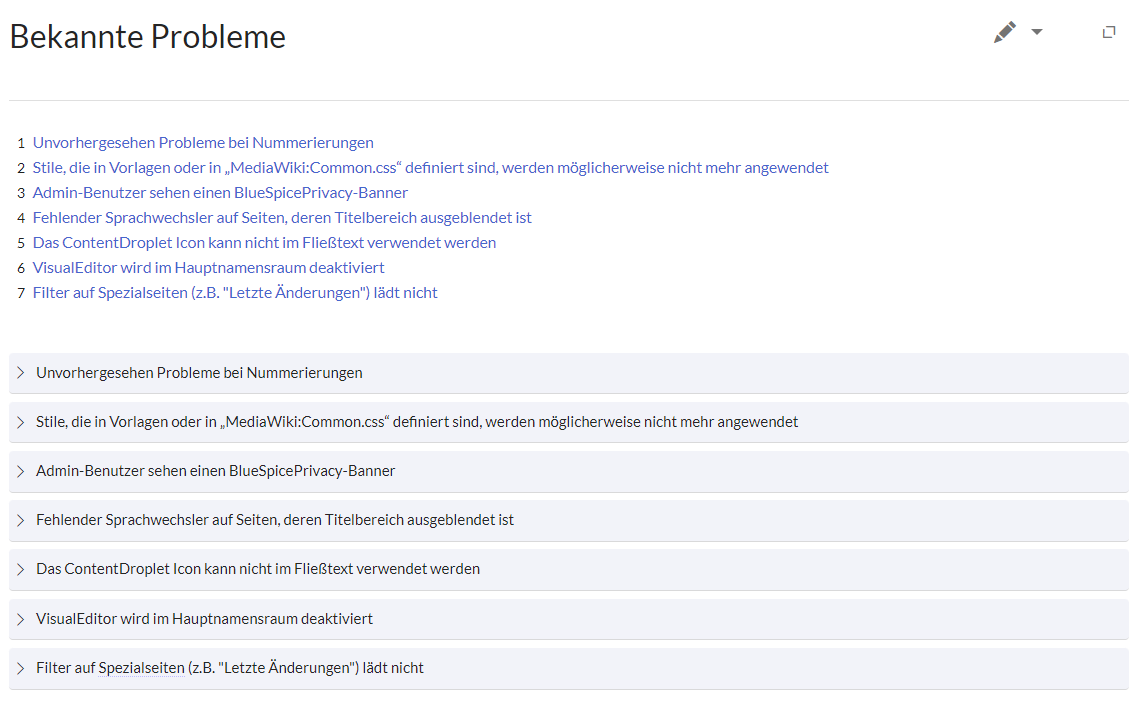Expand chevron for 'Unvorhergesehen Probleme bei Nummerierungen' panel

pyautogui.click(x=20, y=373)
